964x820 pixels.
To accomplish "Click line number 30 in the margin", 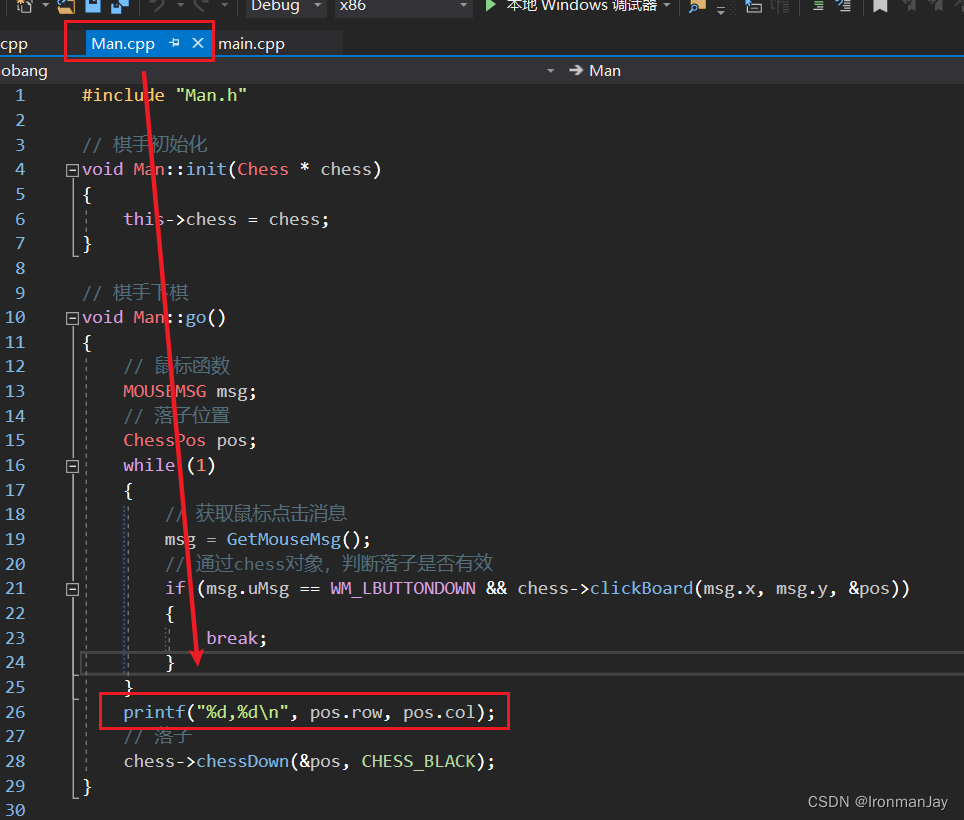I will [x=15, y=811].
